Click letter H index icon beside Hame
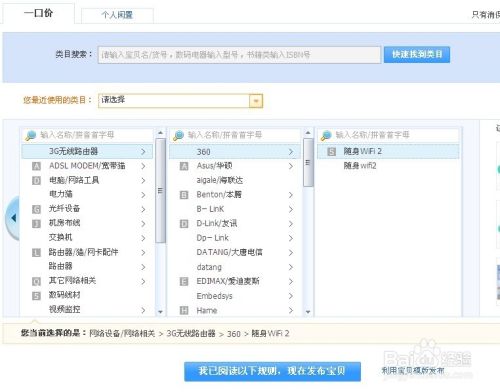This screenshot has width=500, height=392. (x=184, y=311)
